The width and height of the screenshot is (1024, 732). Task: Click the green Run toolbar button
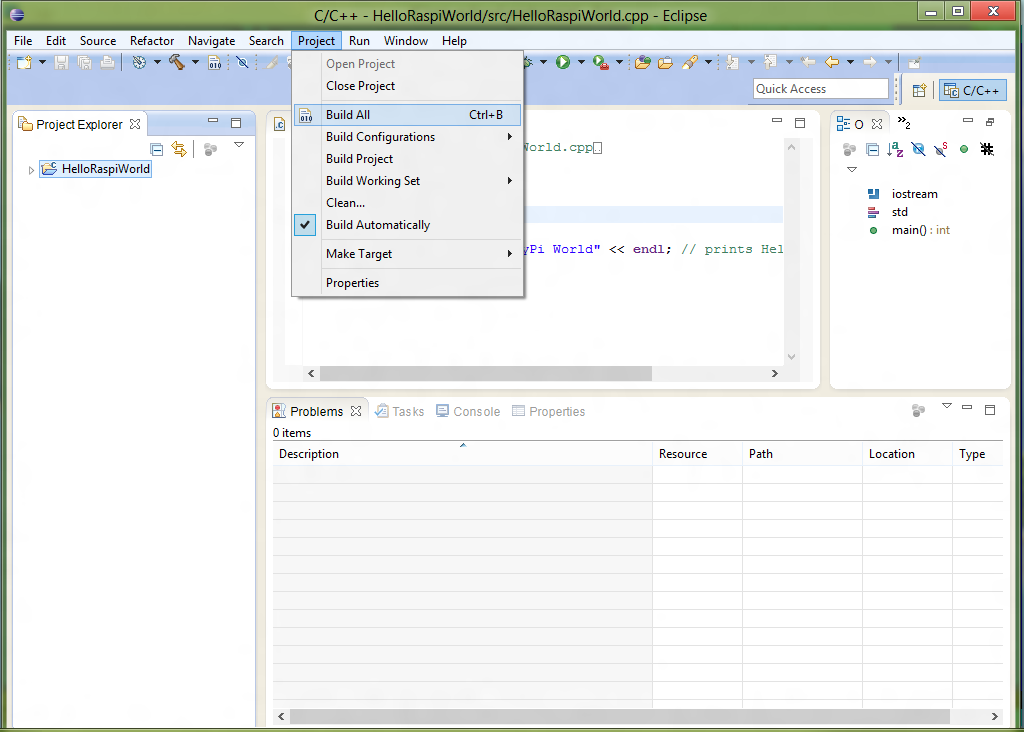click(x=563, y=62)
